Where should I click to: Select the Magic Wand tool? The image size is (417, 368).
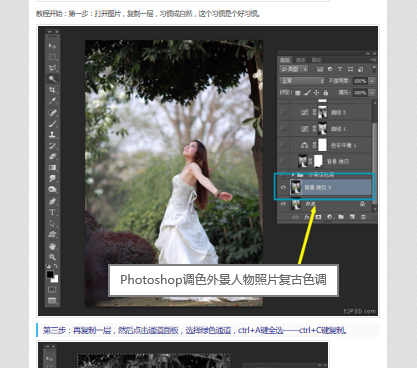click(52, 79)
